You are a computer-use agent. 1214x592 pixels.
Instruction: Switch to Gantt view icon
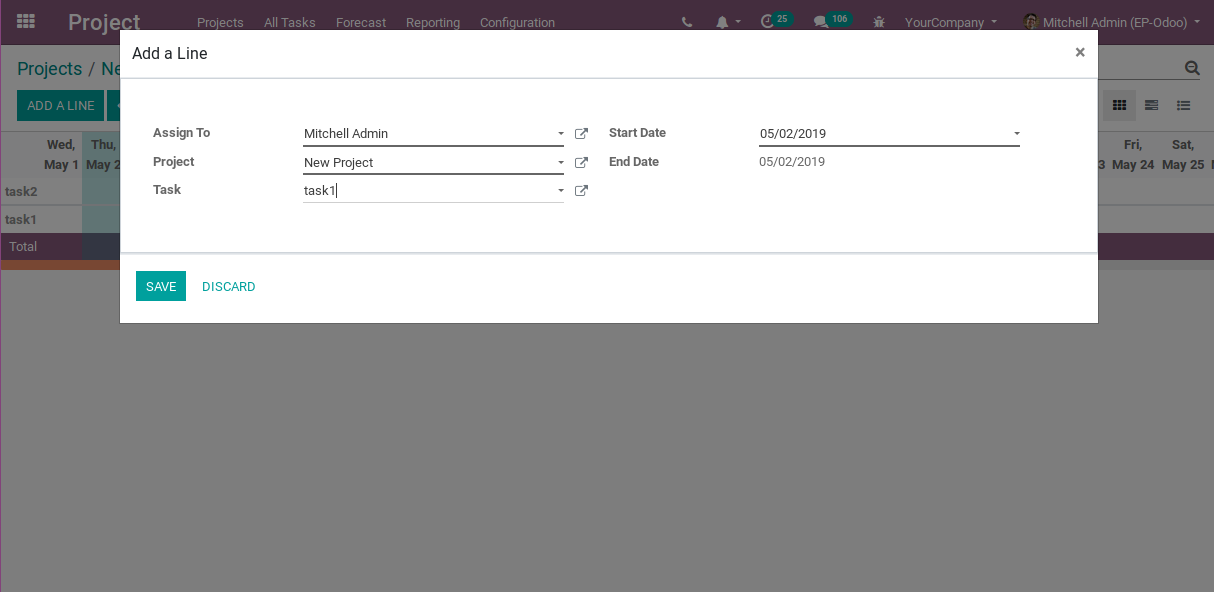[x=1152, y=105]
